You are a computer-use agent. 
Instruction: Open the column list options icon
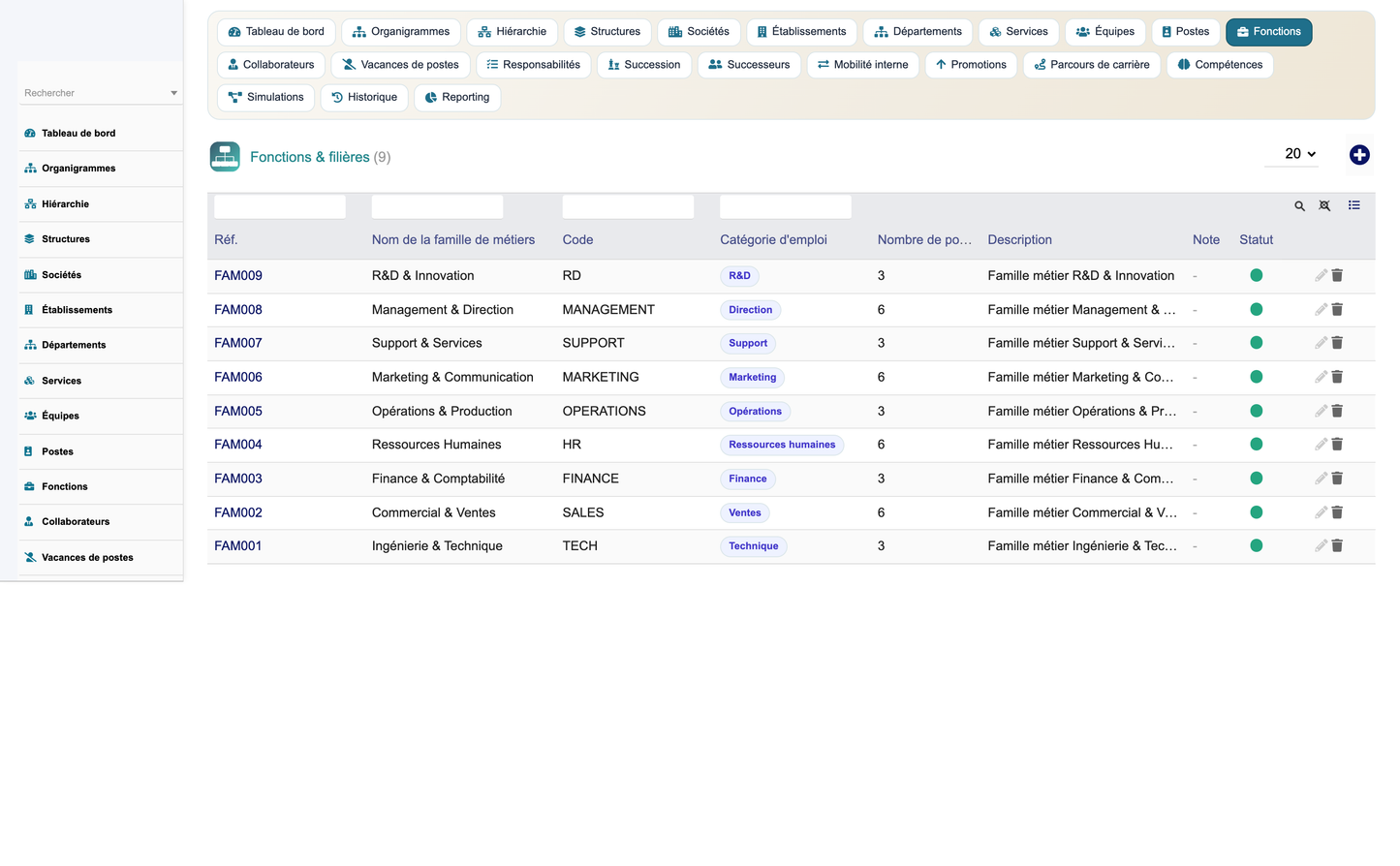(x=1353, y=205)
